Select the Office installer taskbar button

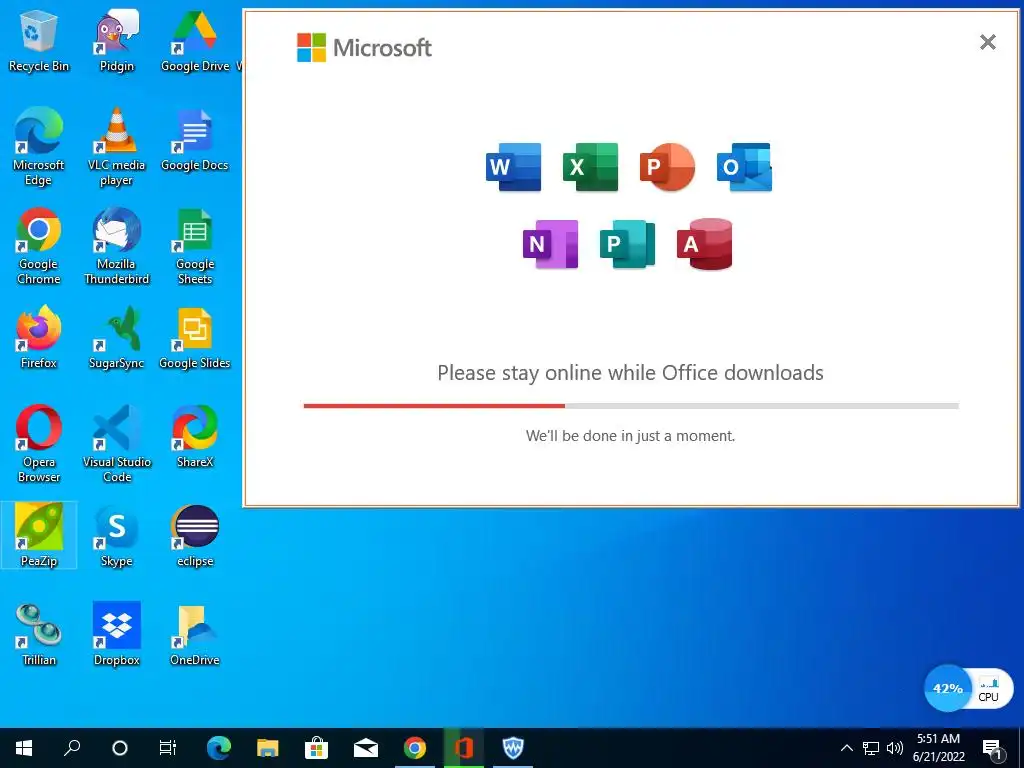coord(464,748)
